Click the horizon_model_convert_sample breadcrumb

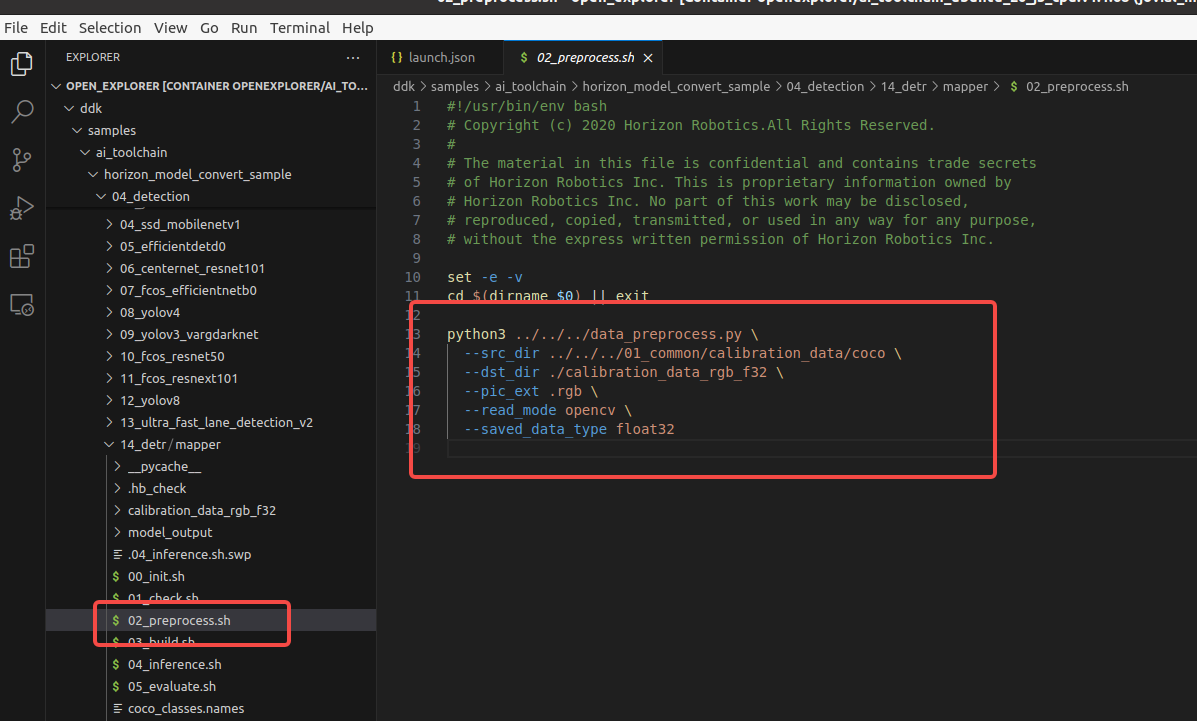pyautogui.click(x=676, y=87)
